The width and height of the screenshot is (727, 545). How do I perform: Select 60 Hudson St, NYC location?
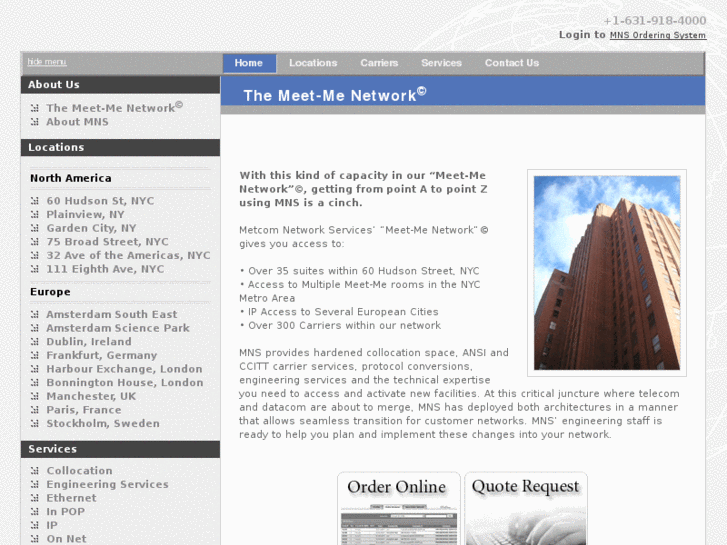tap(100, 201)
